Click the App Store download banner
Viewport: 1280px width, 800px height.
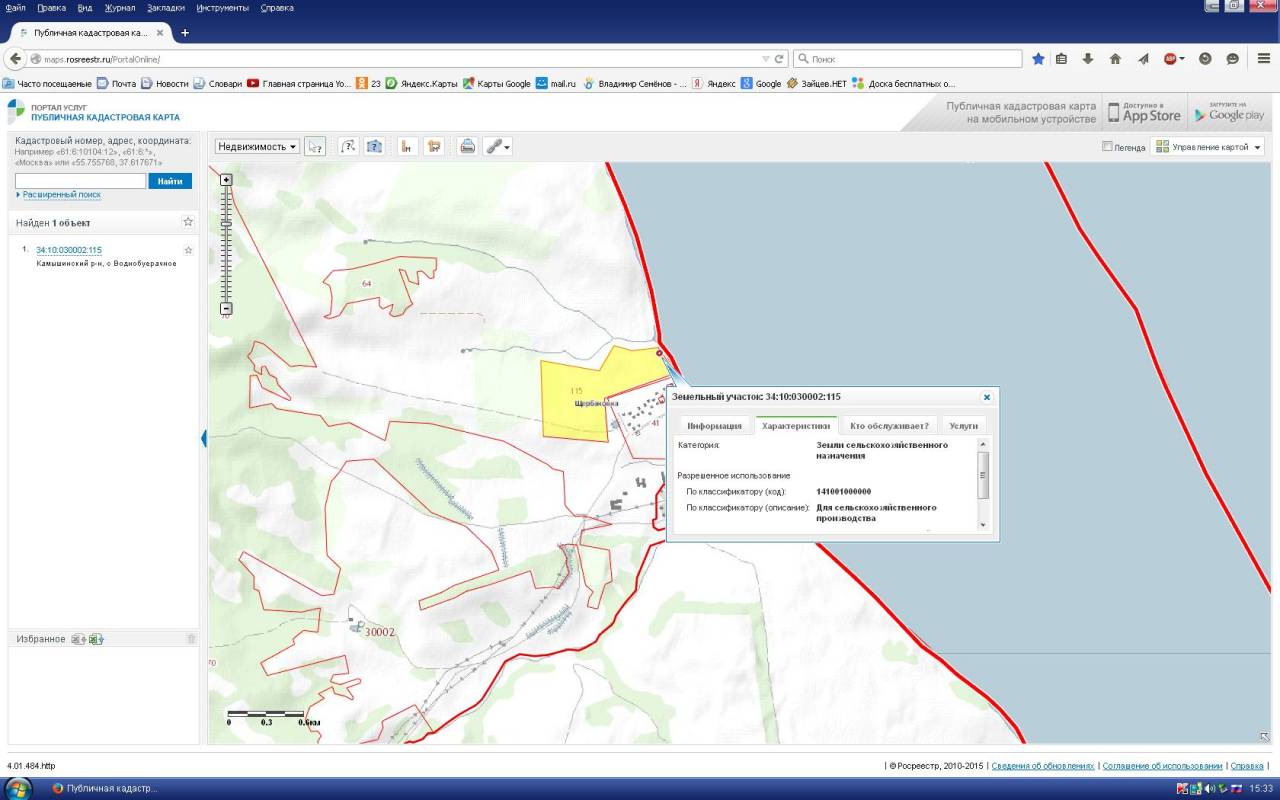1144,113
